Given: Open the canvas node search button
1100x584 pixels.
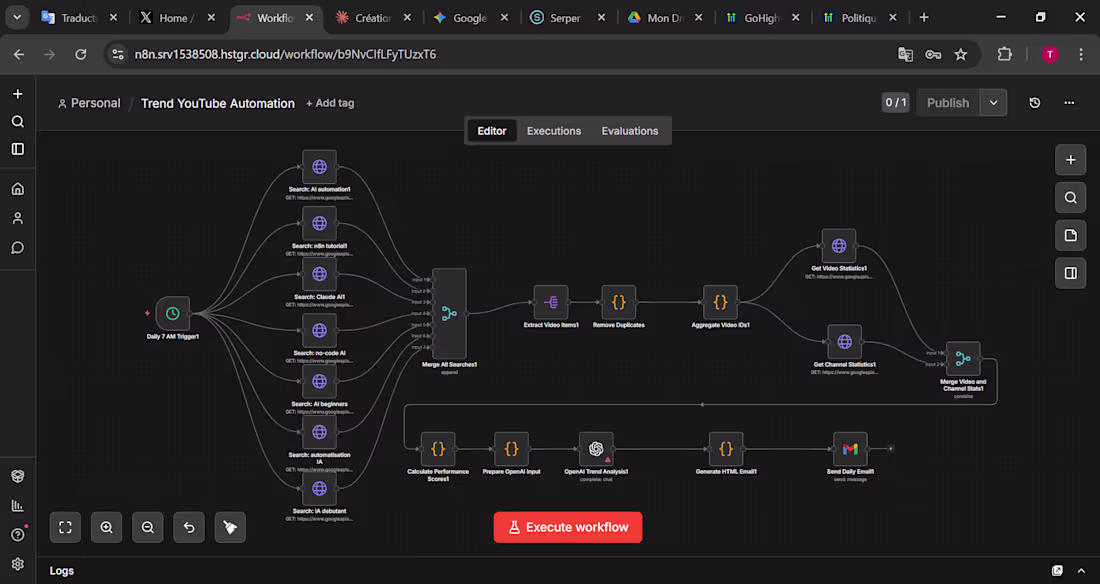Looking at the screenshot, I should [1071, 198].
